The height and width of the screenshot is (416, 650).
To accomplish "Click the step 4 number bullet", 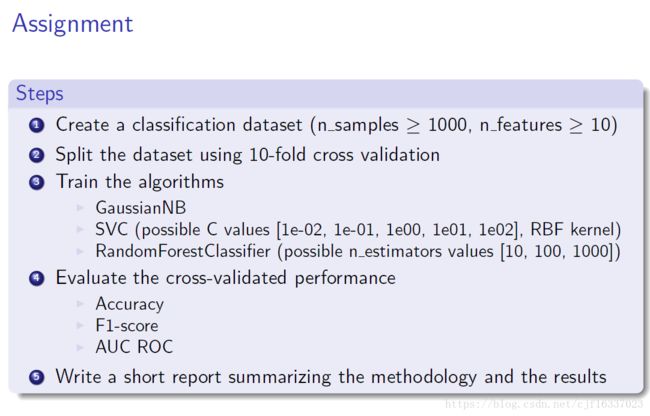I will (36, 278).
